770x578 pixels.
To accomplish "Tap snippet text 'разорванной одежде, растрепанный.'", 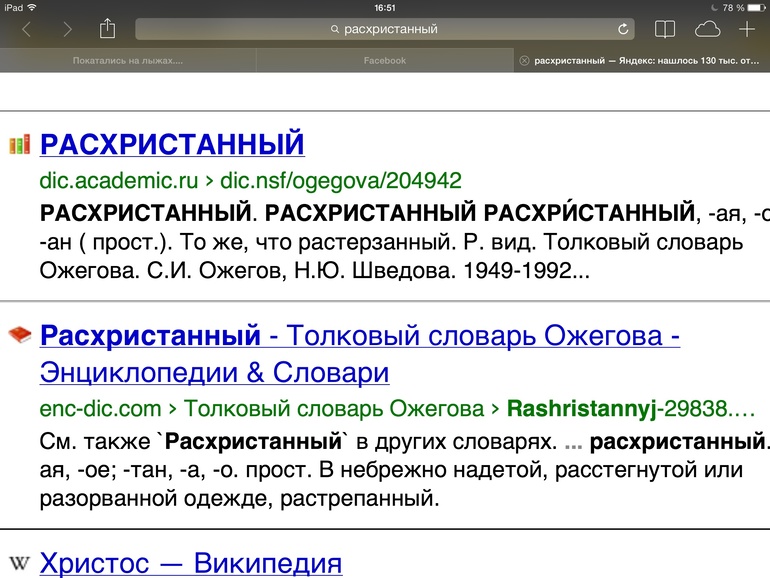I will coord(240,499).
